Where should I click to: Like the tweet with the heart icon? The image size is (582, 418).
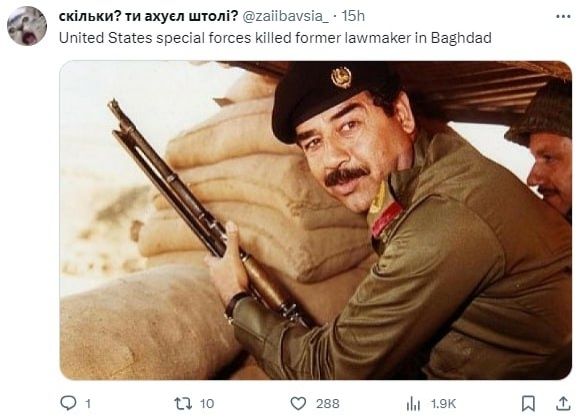pos(298,403)
